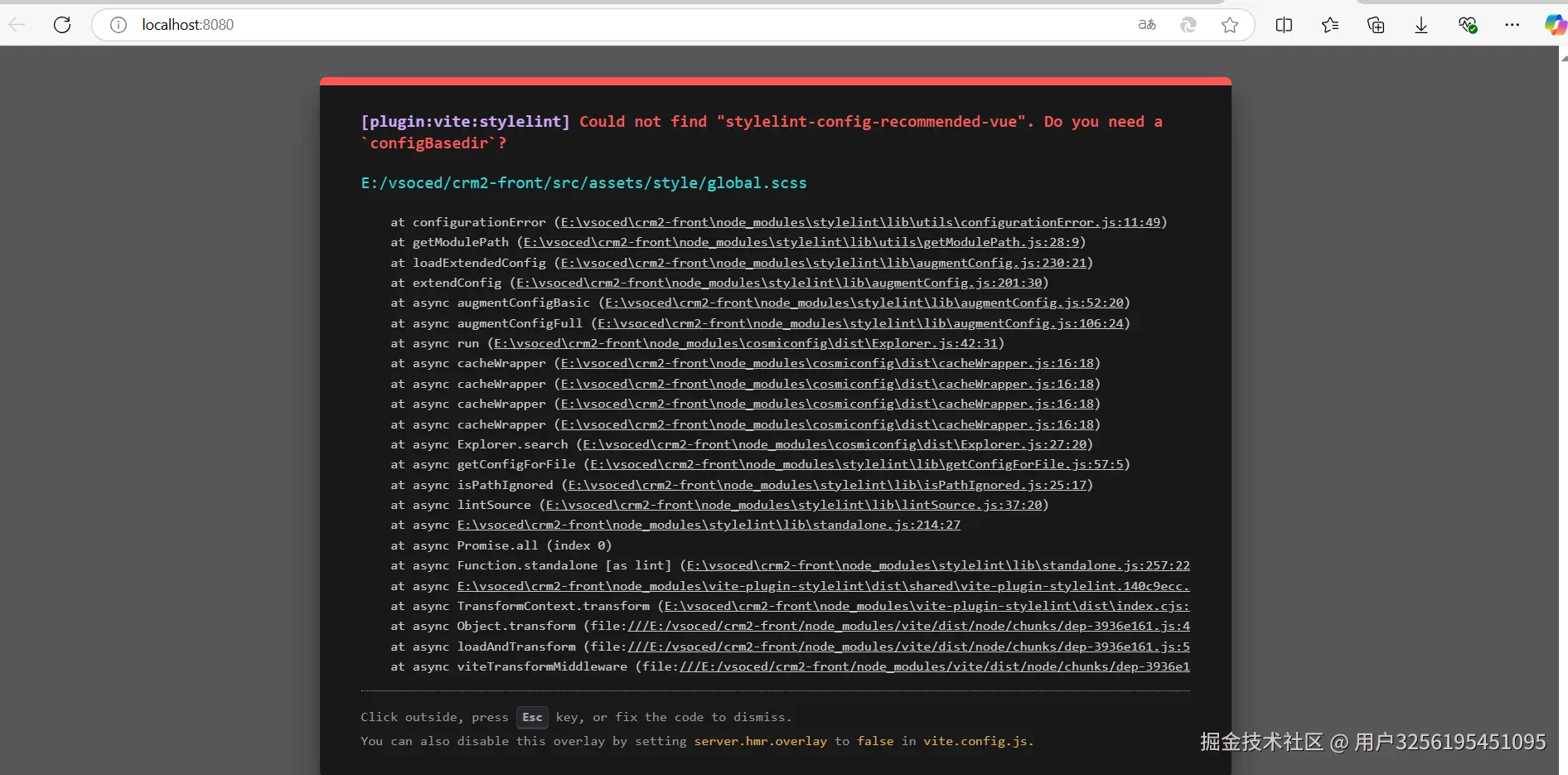This screenshot has height=775, width=1568.
Task: Open the split screen view icon
Action: coord(1284,25)
